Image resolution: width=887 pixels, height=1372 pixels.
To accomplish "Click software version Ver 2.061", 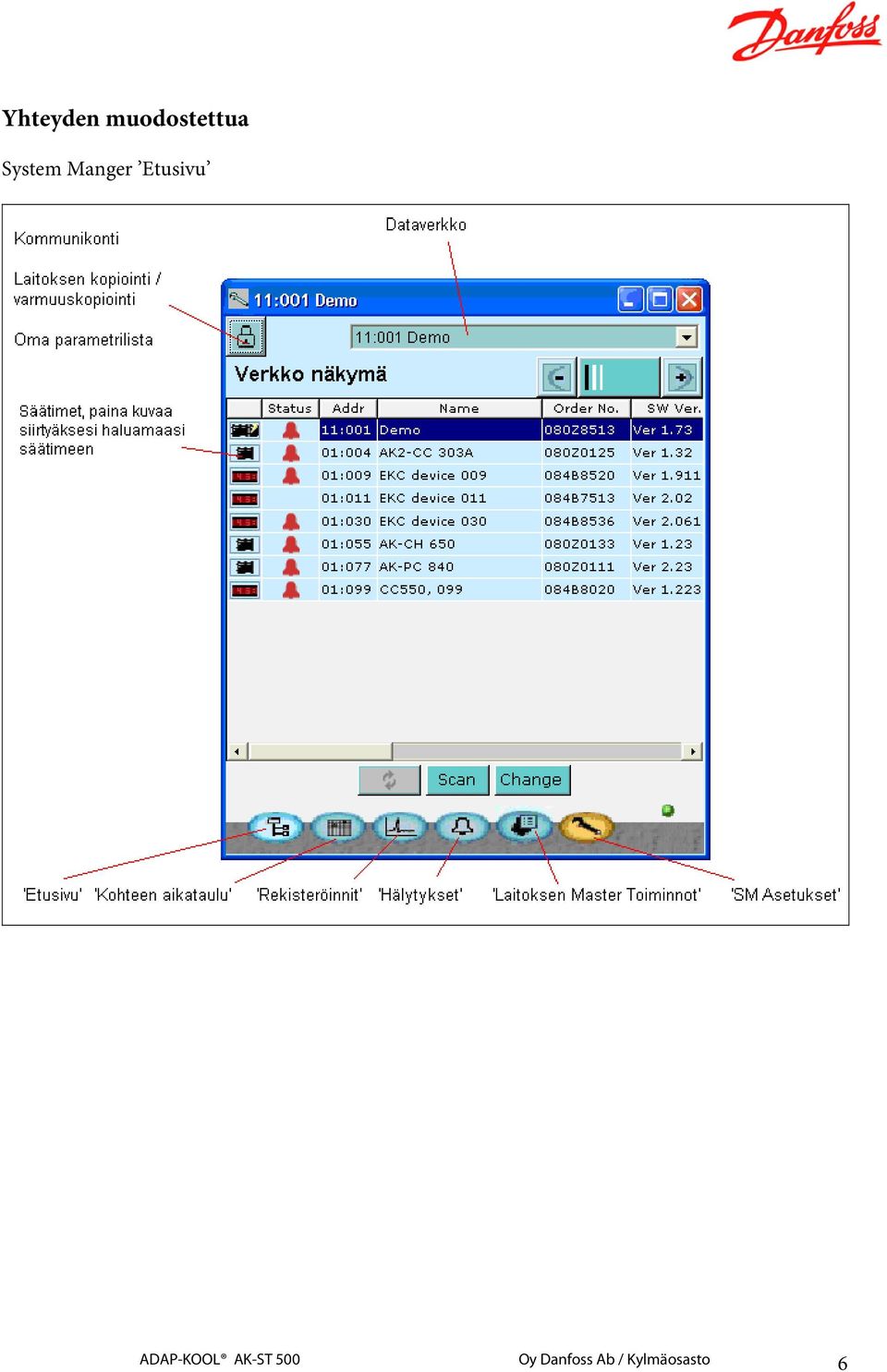I will (666, 521).
